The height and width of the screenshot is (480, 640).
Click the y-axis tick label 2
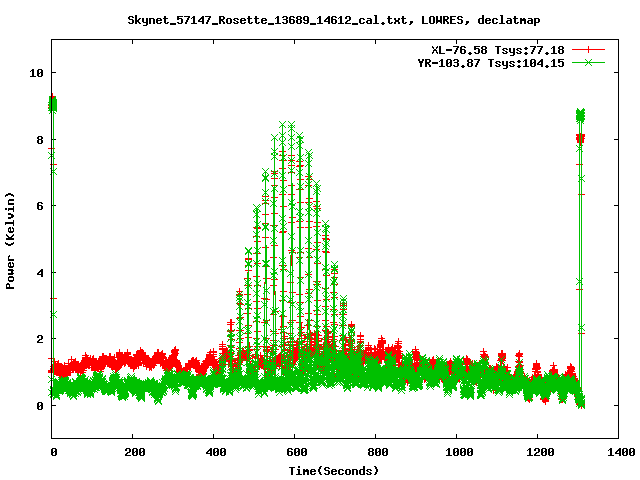point(40,339)
